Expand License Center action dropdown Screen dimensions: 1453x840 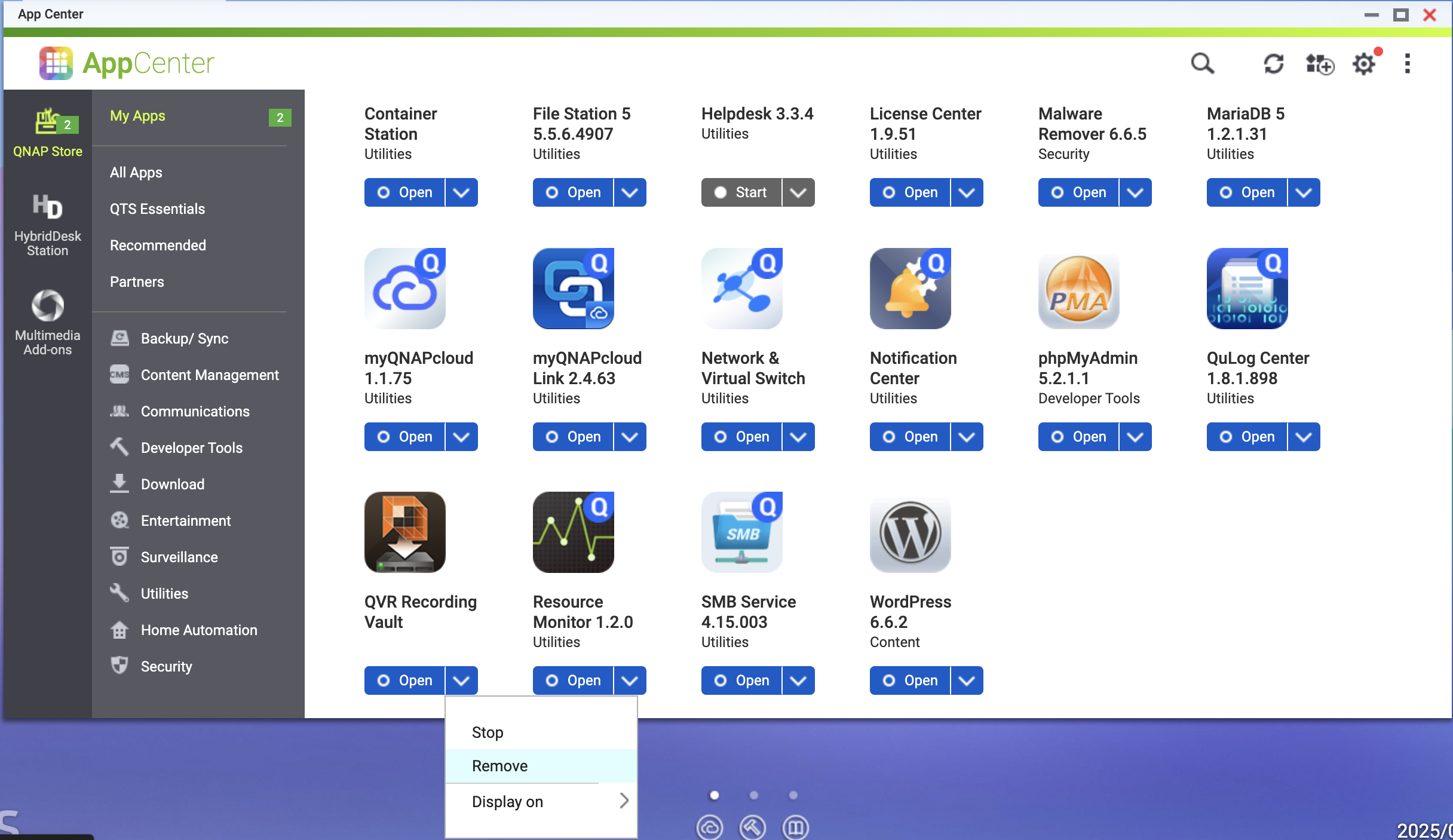pos(967,192)
